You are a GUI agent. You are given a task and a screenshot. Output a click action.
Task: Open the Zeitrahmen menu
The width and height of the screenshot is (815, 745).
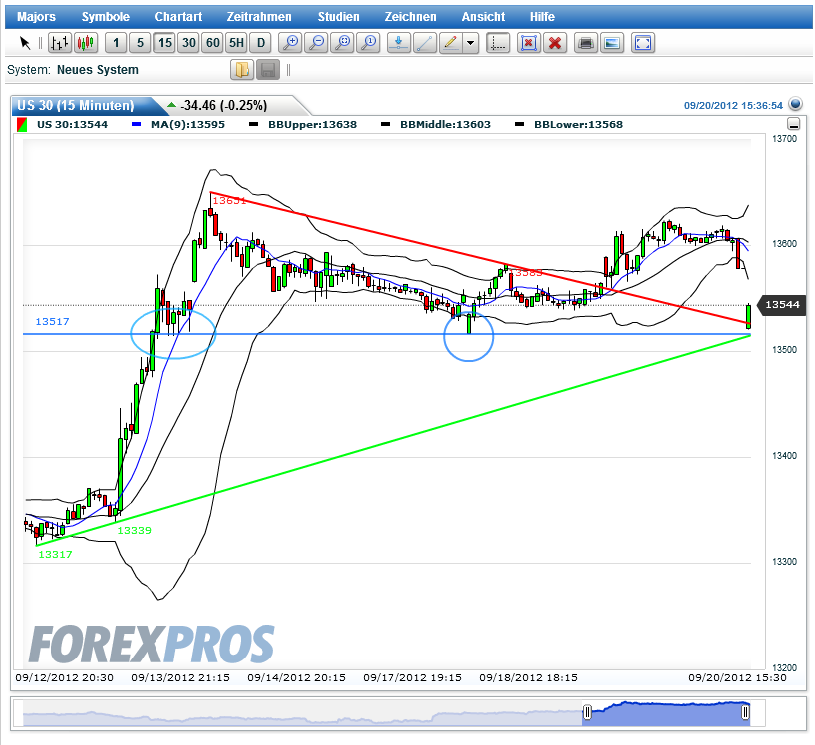(259, 17)
